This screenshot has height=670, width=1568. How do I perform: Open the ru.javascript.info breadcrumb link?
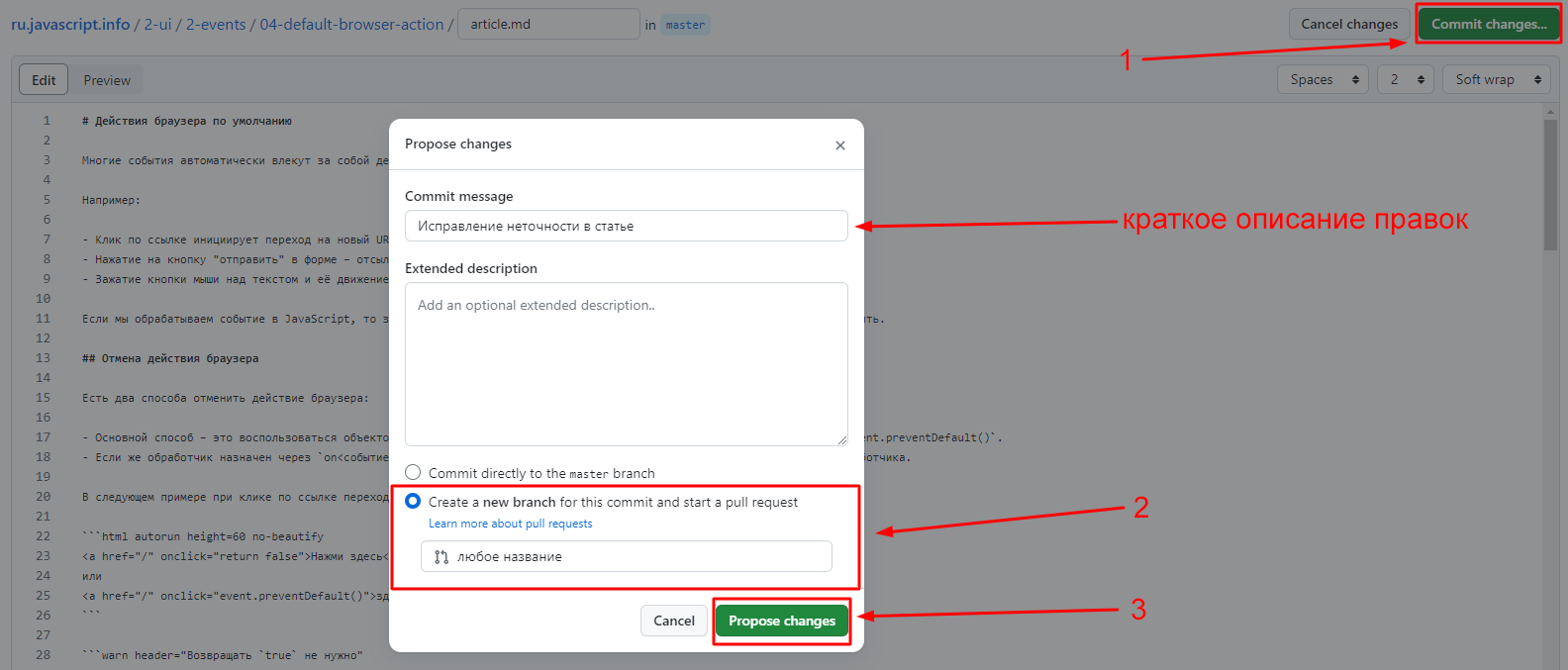[70, 24]
